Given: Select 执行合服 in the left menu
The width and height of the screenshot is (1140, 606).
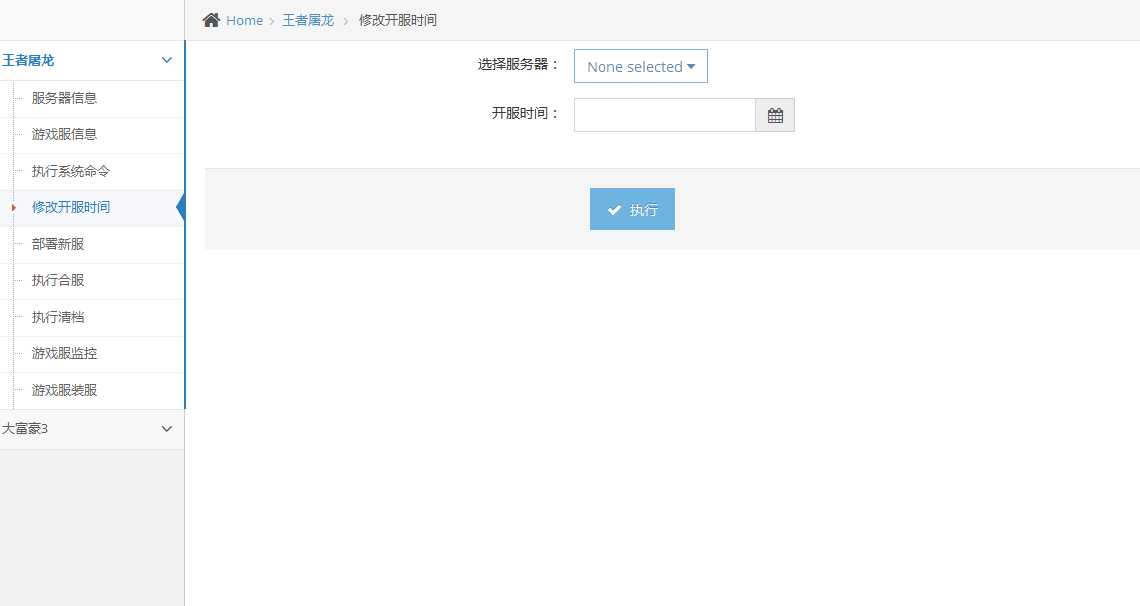Looking at the screenshot, I should pos(57,280).
